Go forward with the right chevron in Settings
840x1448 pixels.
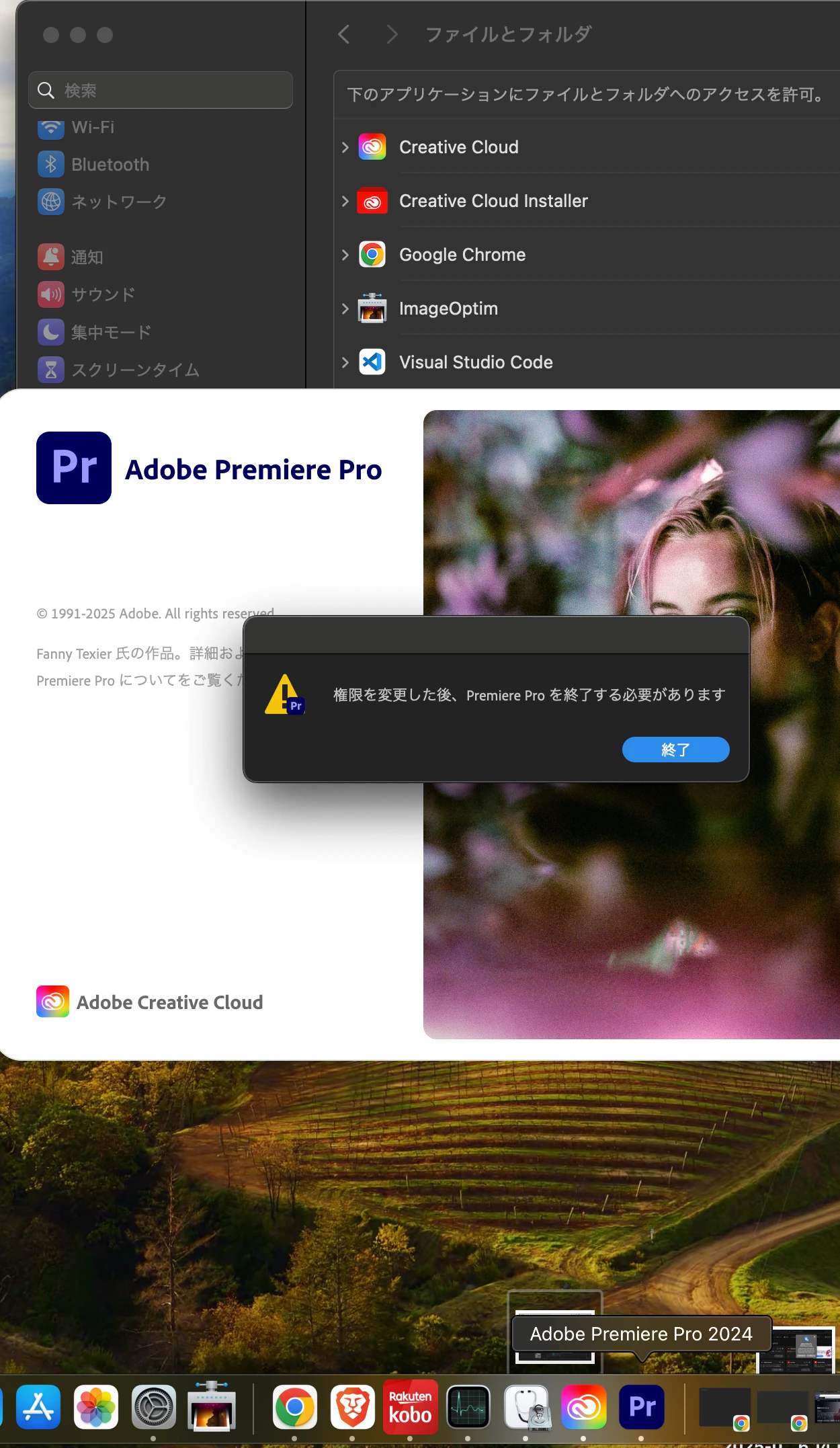[392, 34]
